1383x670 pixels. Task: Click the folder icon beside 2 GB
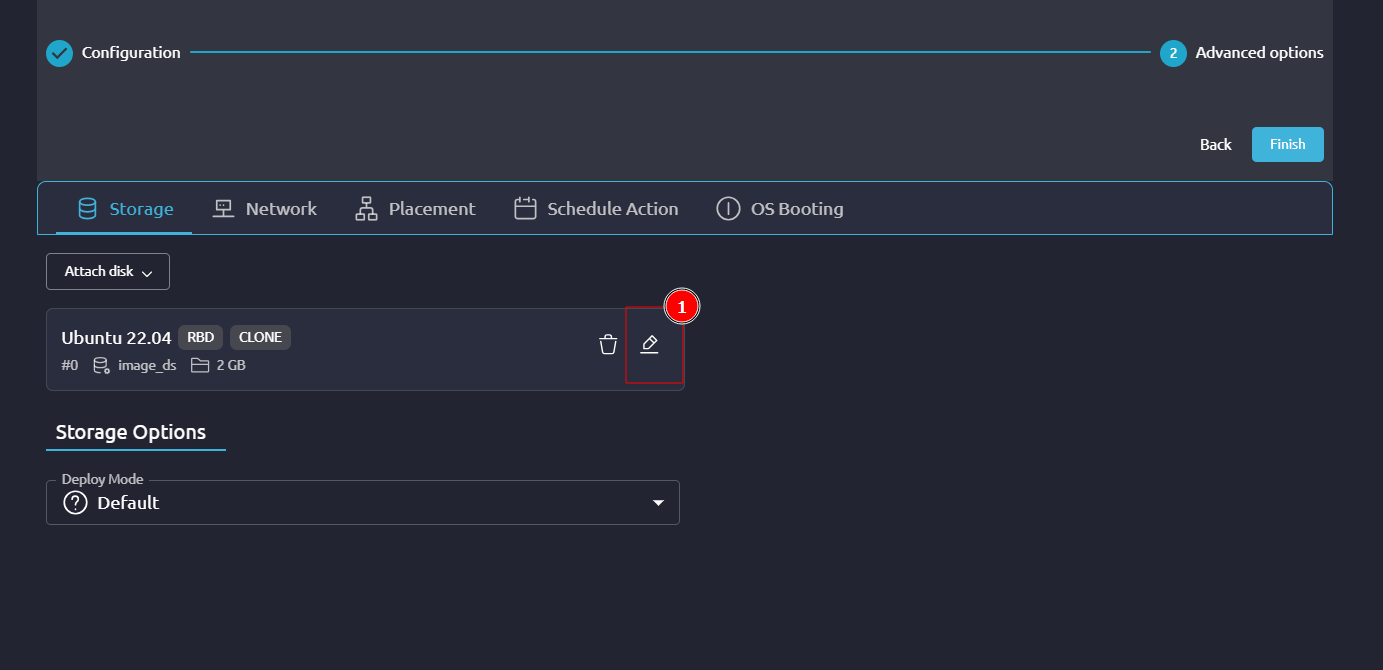click(x=200, y=365)
